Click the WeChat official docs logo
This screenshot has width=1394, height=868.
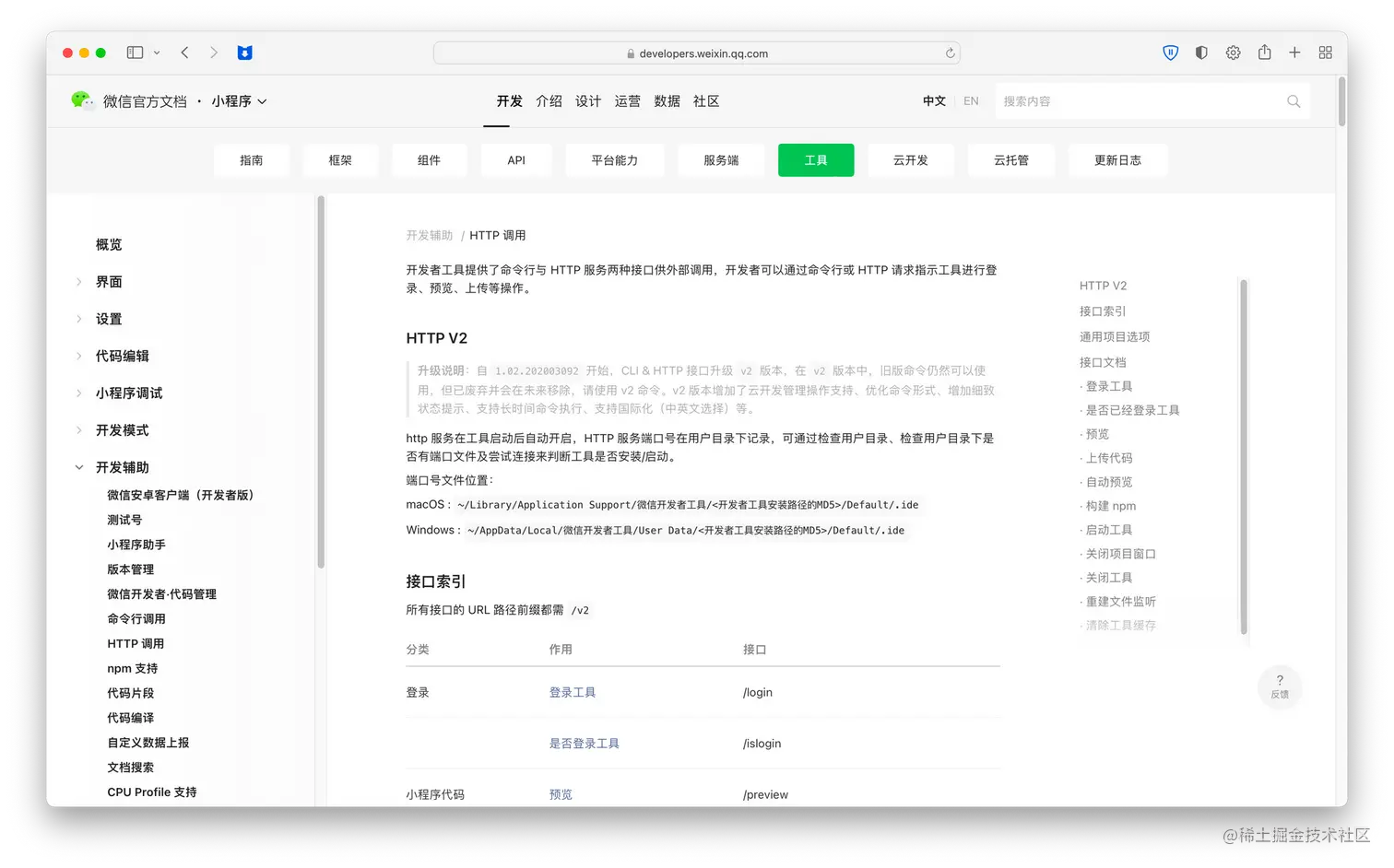coord(83,101)
